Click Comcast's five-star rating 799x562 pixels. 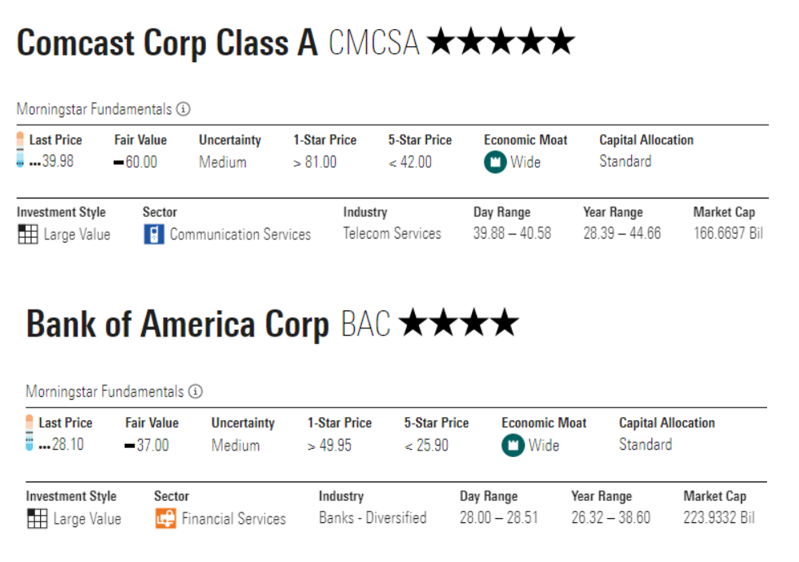pos(501,42)
